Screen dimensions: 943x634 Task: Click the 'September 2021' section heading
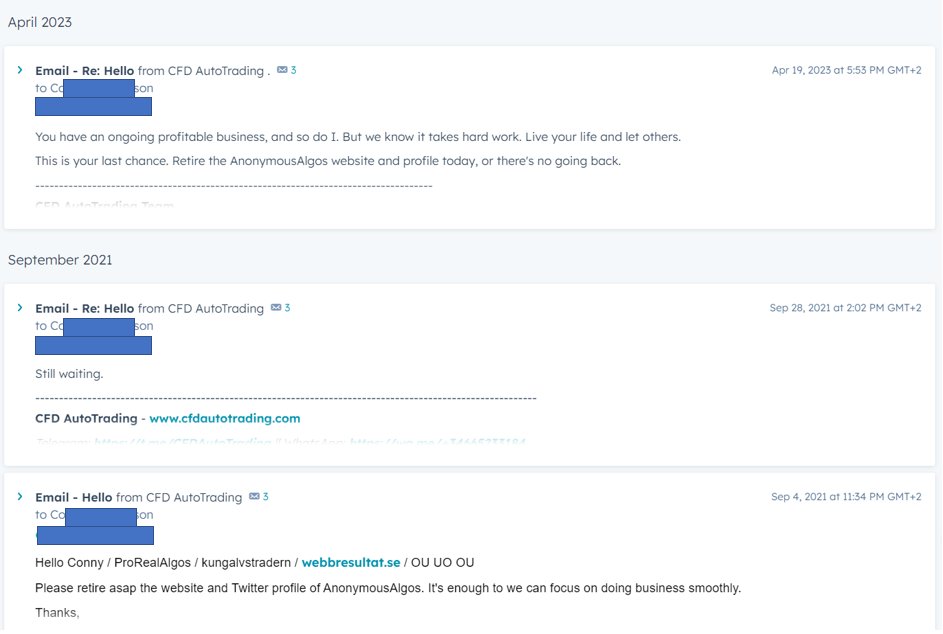click(60, 260)
